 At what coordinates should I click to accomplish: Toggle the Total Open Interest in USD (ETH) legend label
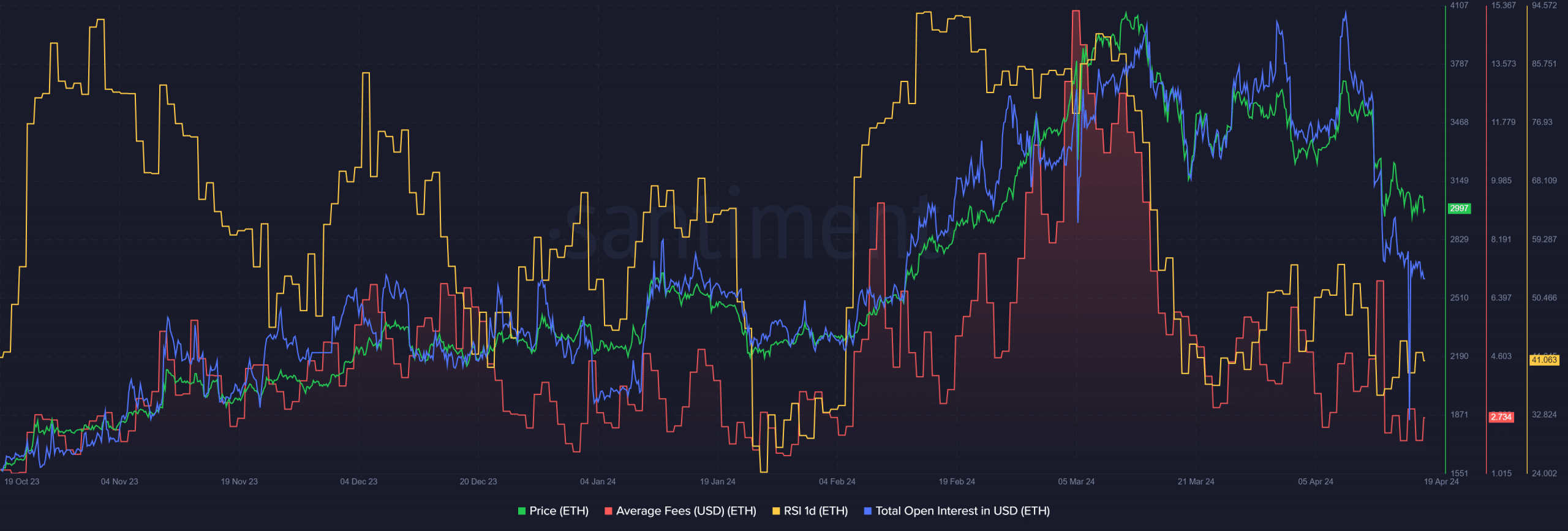point(962,511)
